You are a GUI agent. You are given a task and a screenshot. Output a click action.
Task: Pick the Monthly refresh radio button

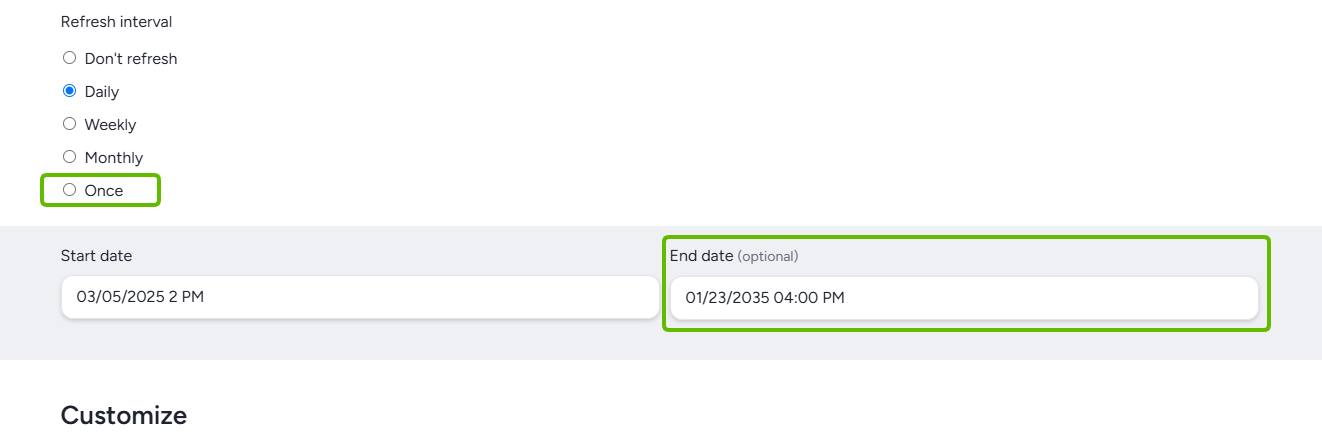69,157
